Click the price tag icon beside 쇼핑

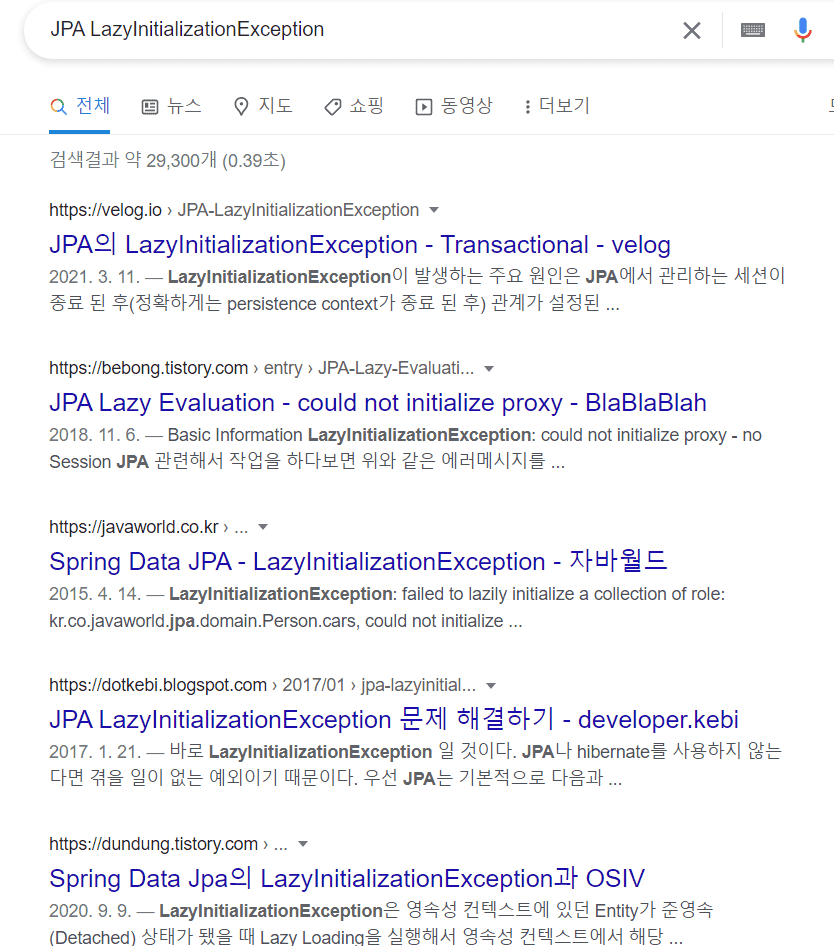pos(333,107)
